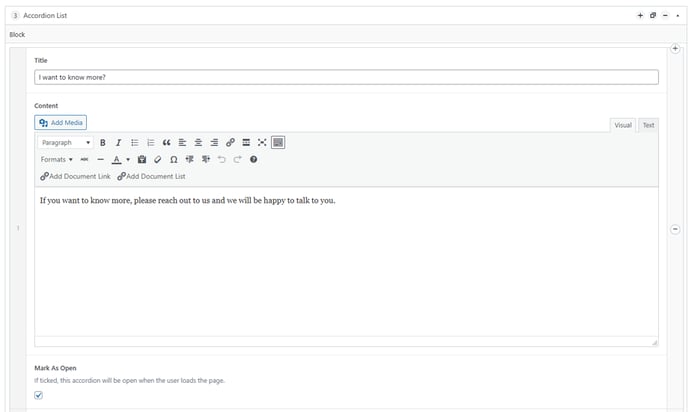Apply strikethrough formatting
The height and width of the screenshot is (412, 688).
[84, 159]
